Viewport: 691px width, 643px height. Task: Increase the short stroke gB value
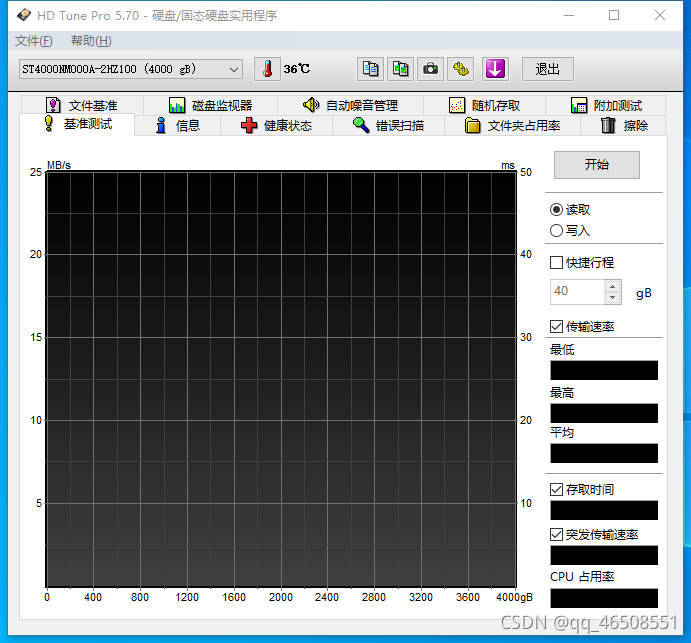612,286
